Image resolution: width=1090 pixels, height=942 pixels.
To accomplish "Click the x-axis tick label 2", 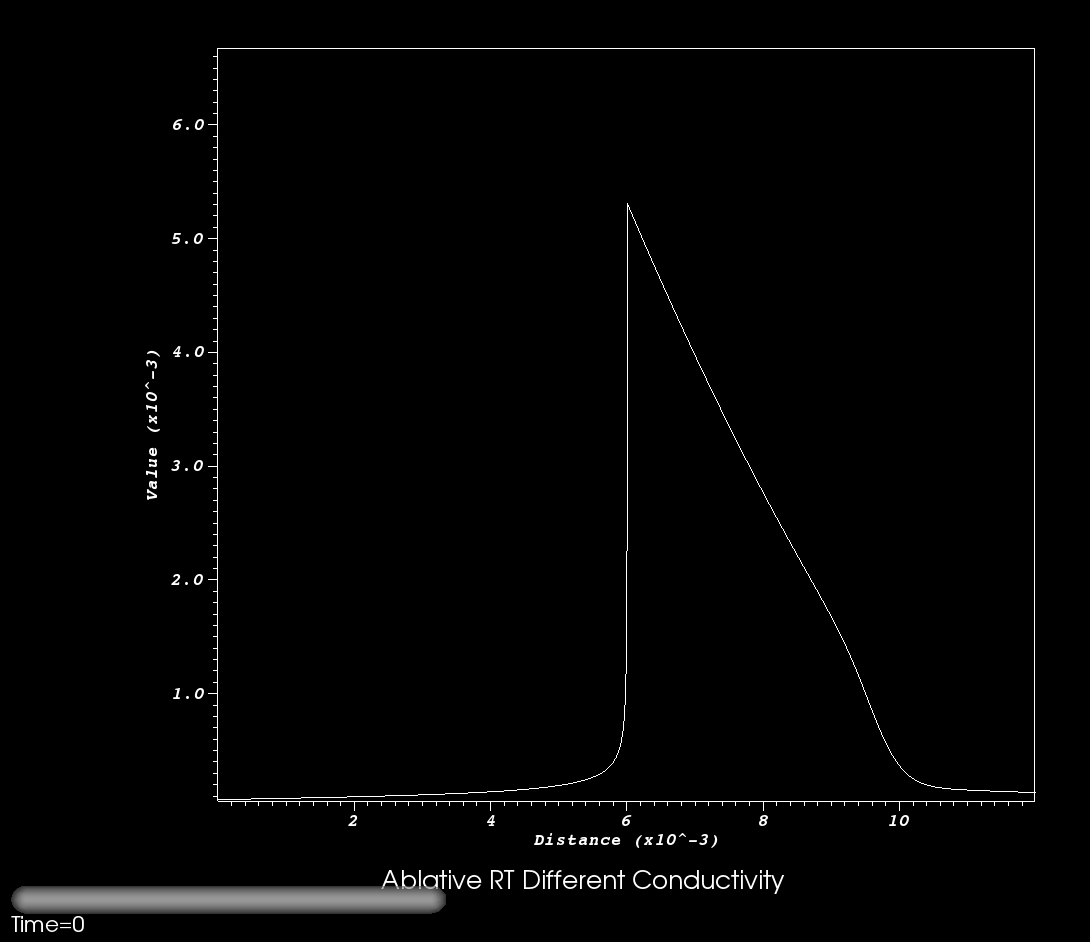I will coord(353,820).
